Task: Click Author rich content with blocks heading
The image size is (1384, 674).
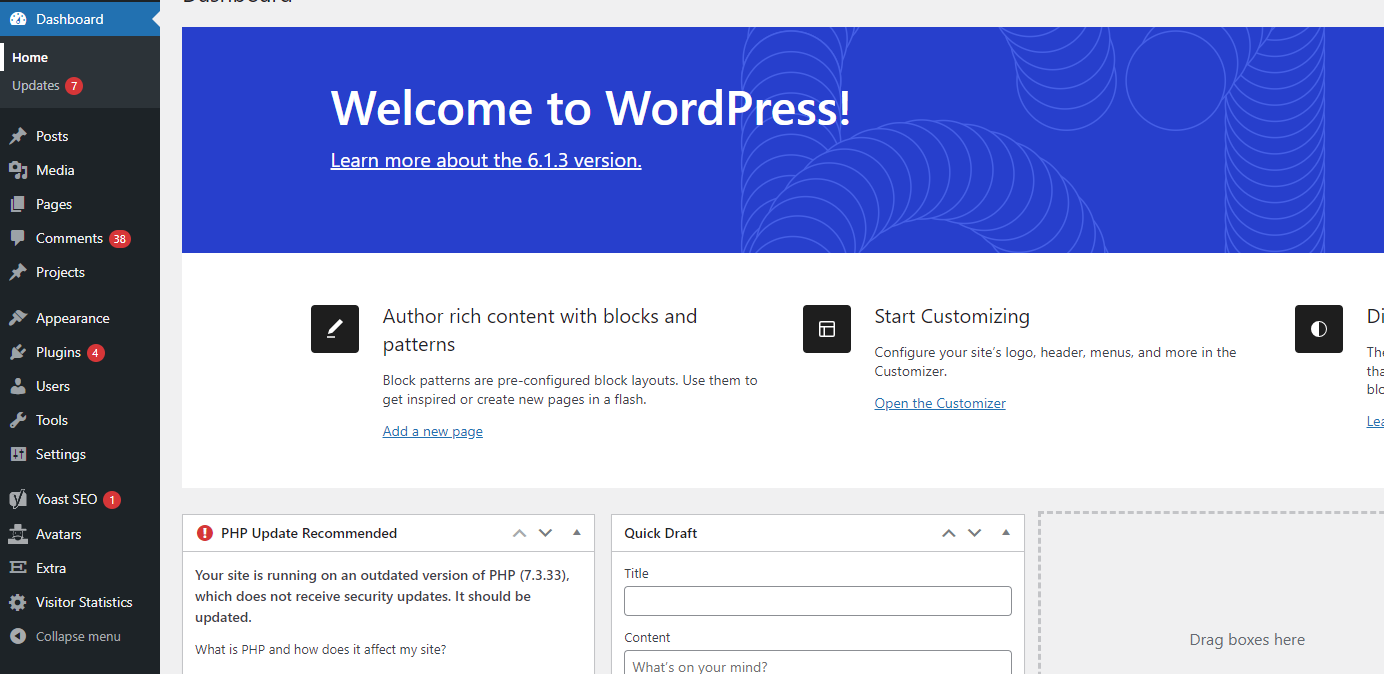Action: (540, 330)
